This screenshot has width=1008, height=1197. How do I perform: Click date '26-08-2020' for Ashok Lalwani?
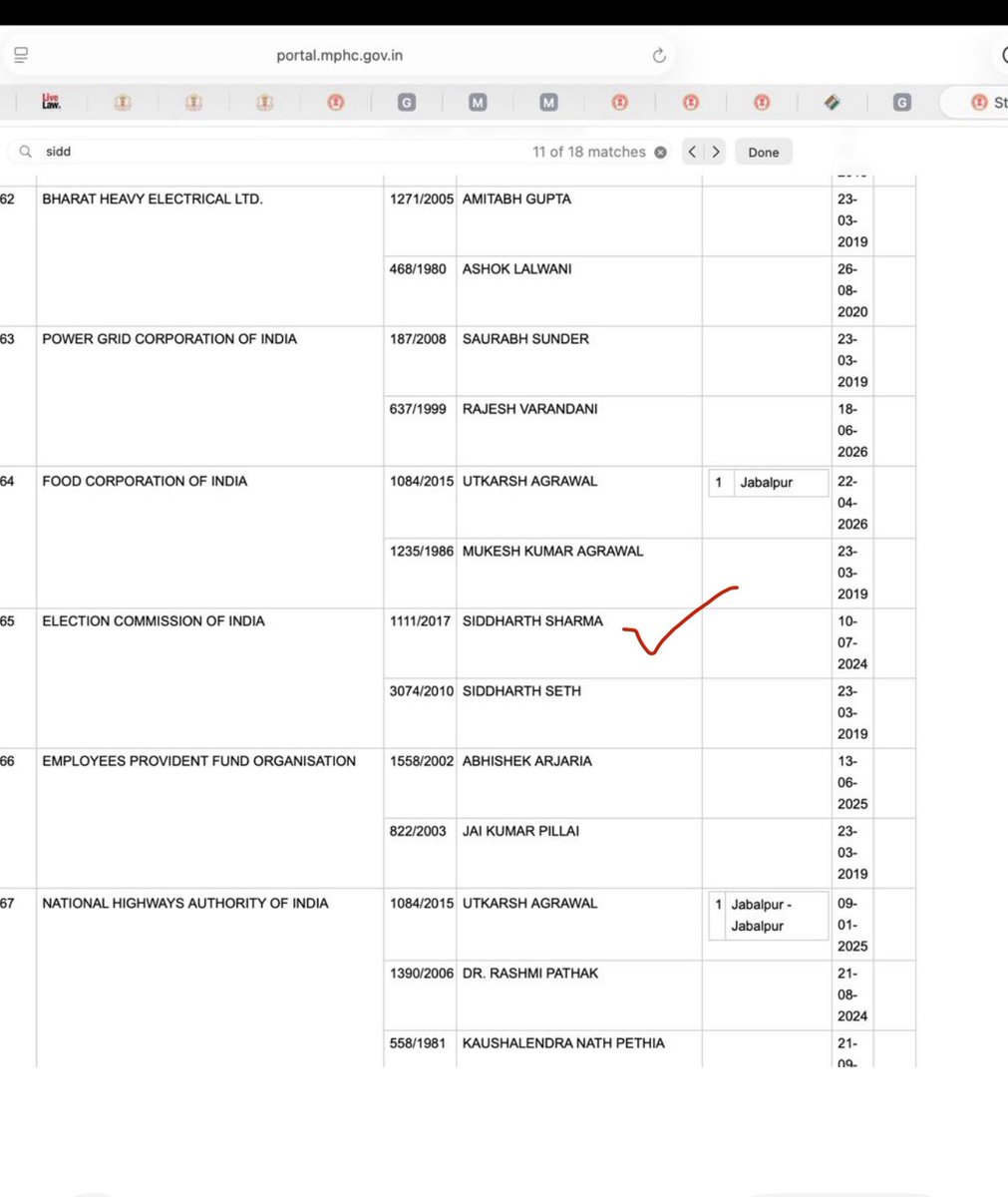point(852,290)
